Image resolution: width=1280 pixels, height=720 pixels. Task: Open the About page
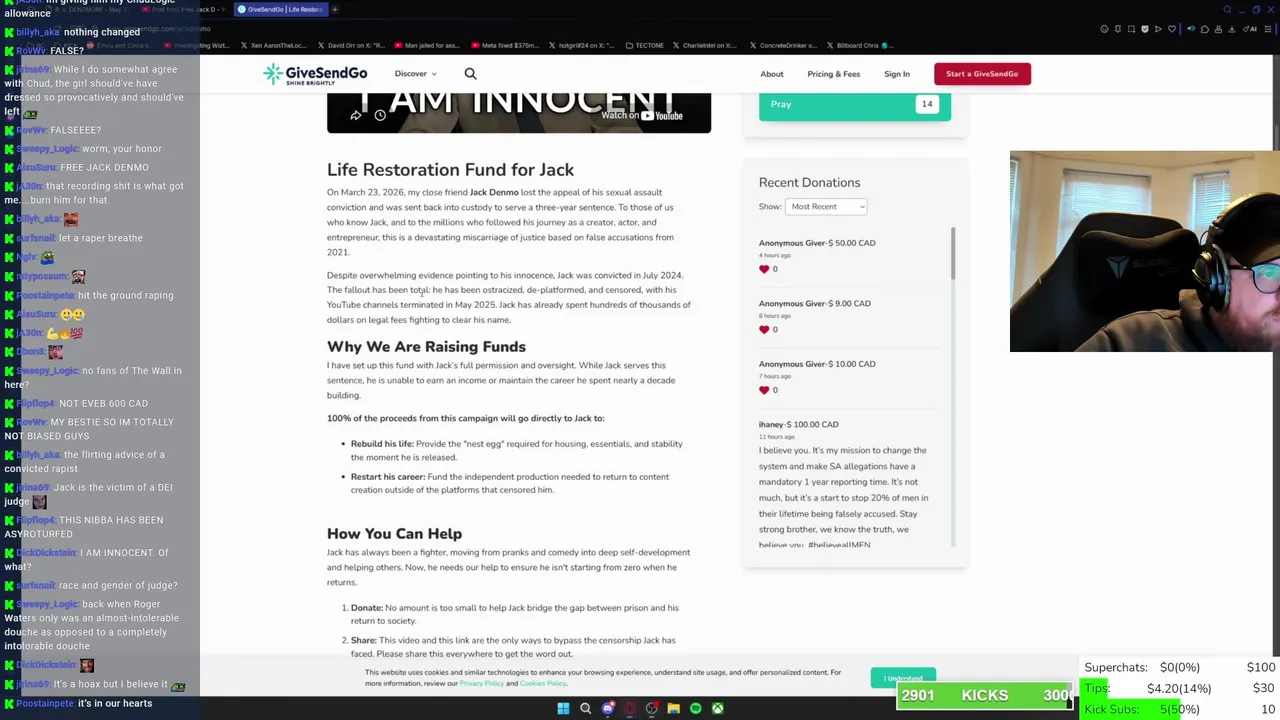(x=771, y=74)
